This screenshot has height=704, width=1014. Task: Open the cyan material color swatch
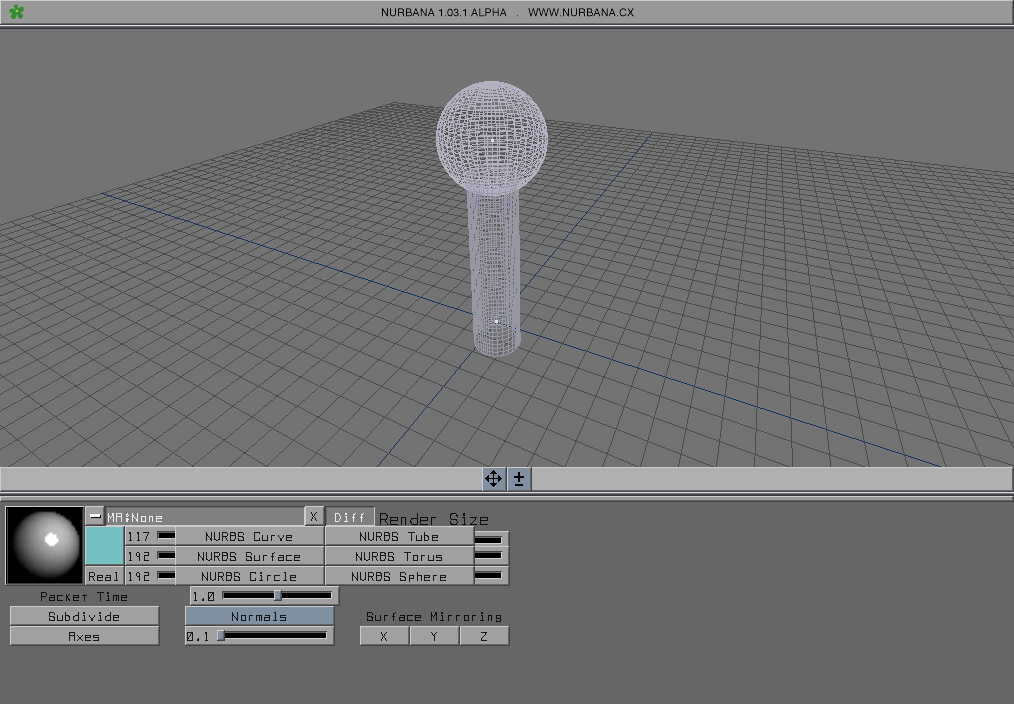(x=104, y=546)
